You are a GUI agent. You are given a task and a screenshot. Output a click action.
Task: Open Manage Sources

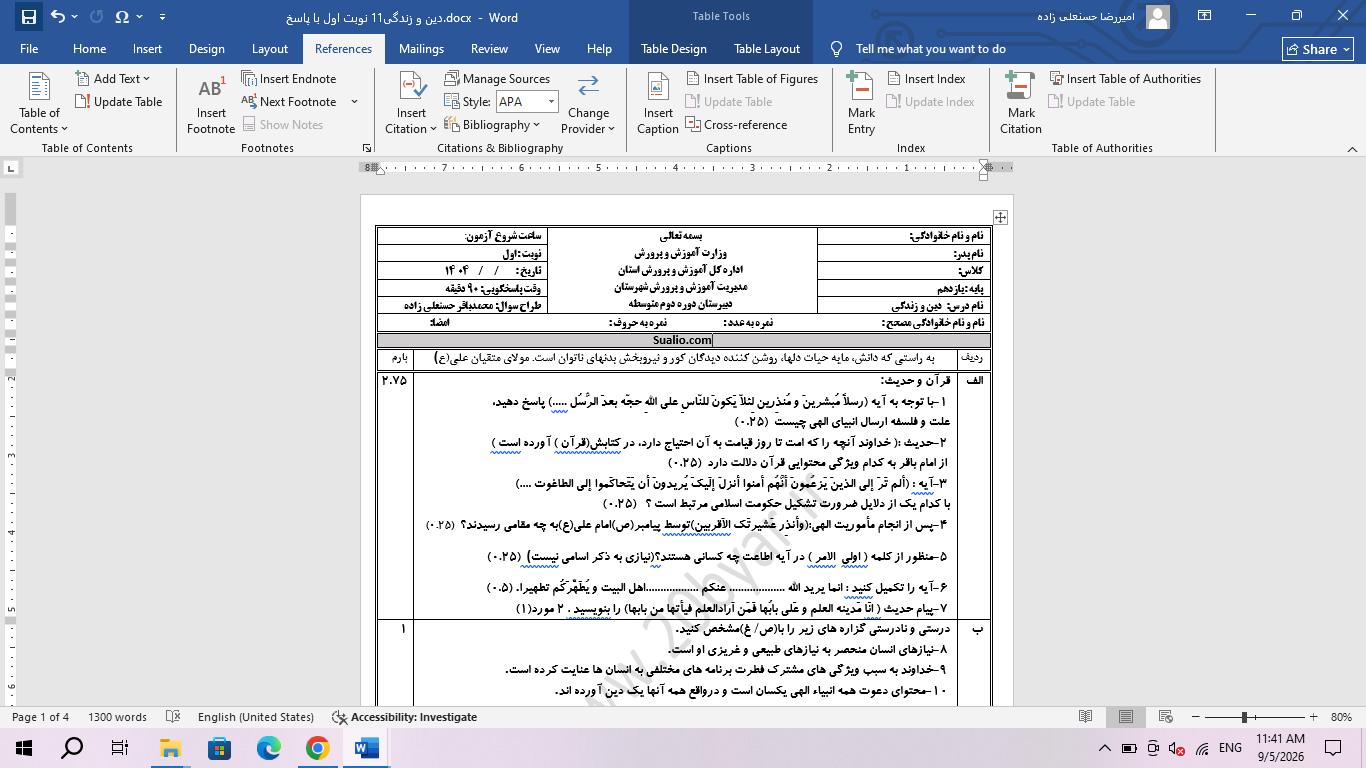tap(496, 79)
